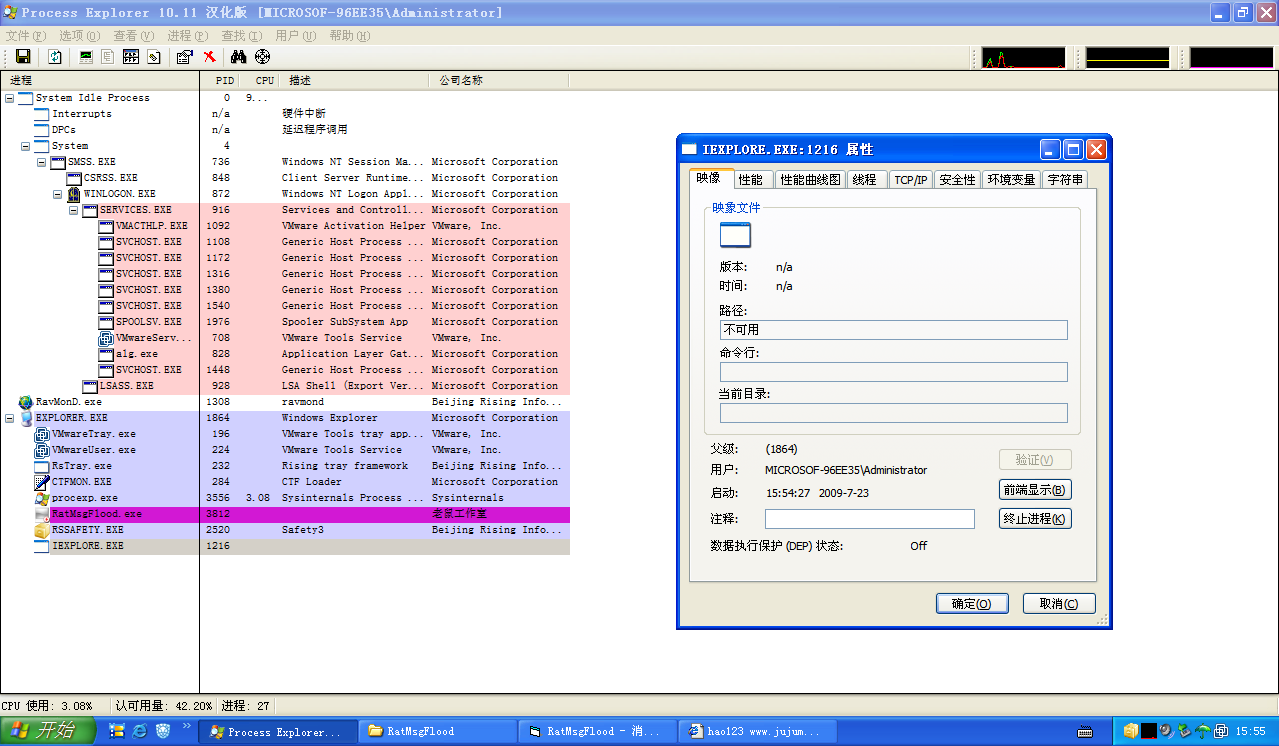The width and height of the screenshot is (1279, 746).
Task: Switch to the 安全性 tab
Action: click(957, 180)
